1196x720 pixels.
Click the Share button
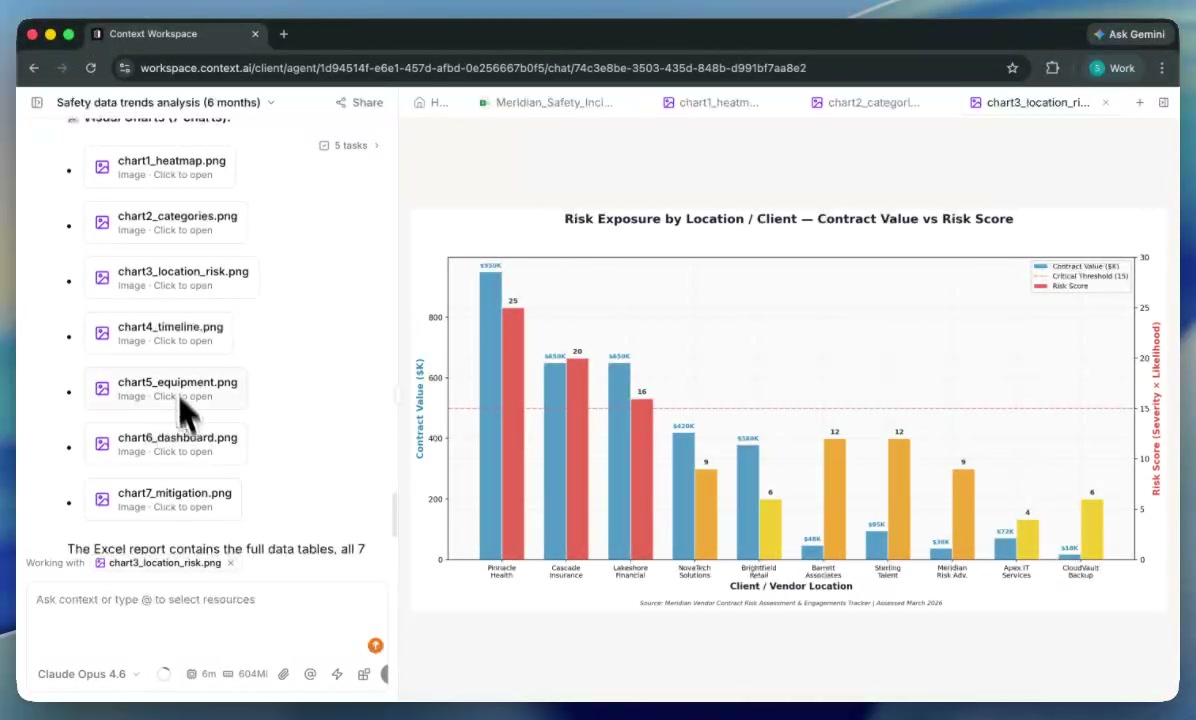[359, 102]
